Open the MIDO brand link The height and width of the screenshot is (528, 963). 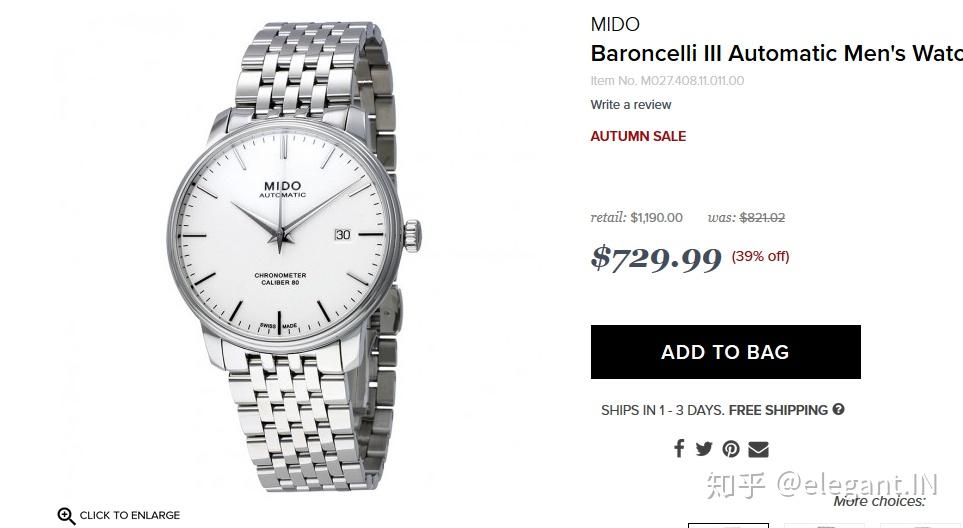click(615, 25)
